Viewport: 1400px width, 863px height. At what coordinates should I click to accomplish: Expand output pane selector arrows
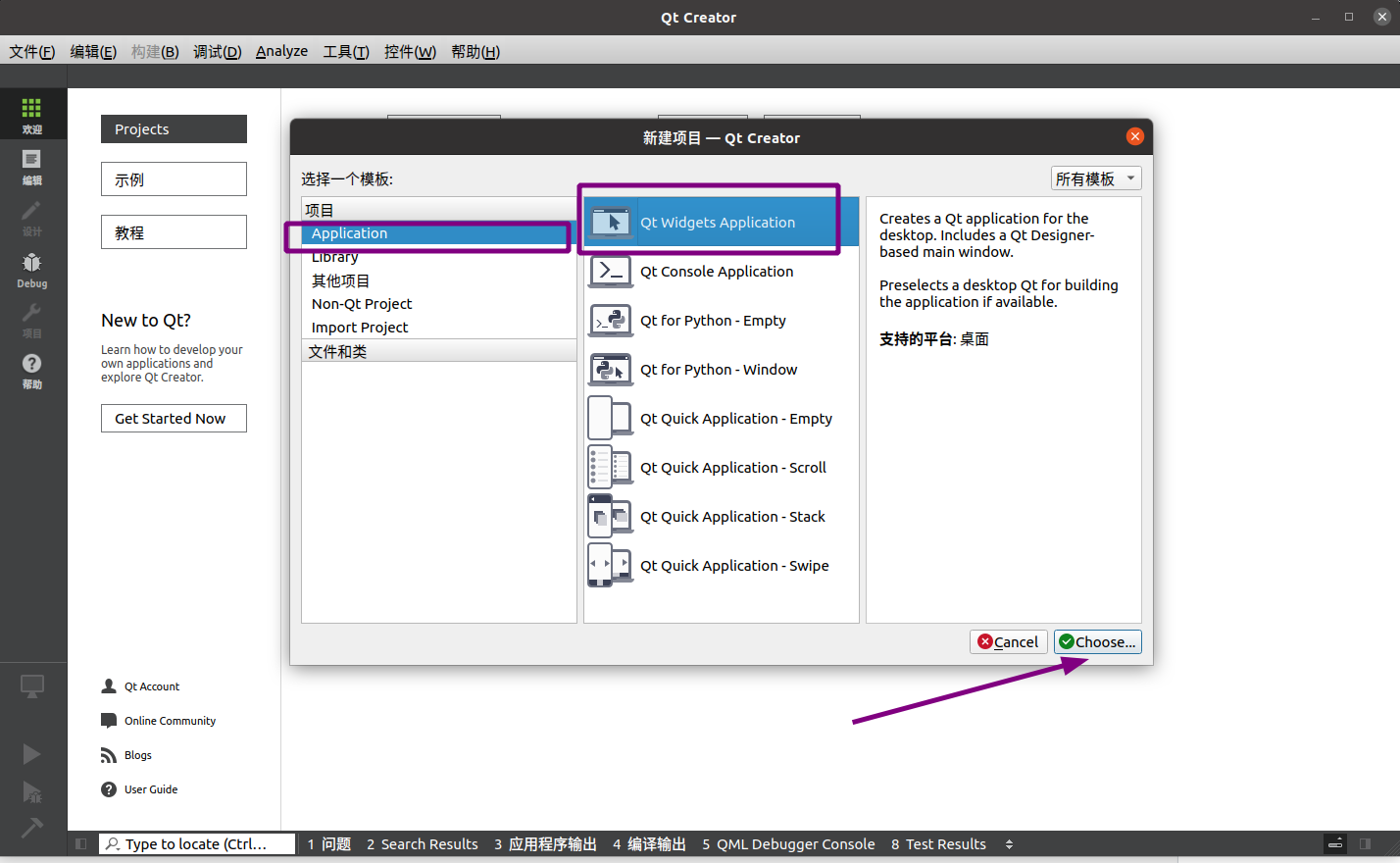[x=1009, y=844]
